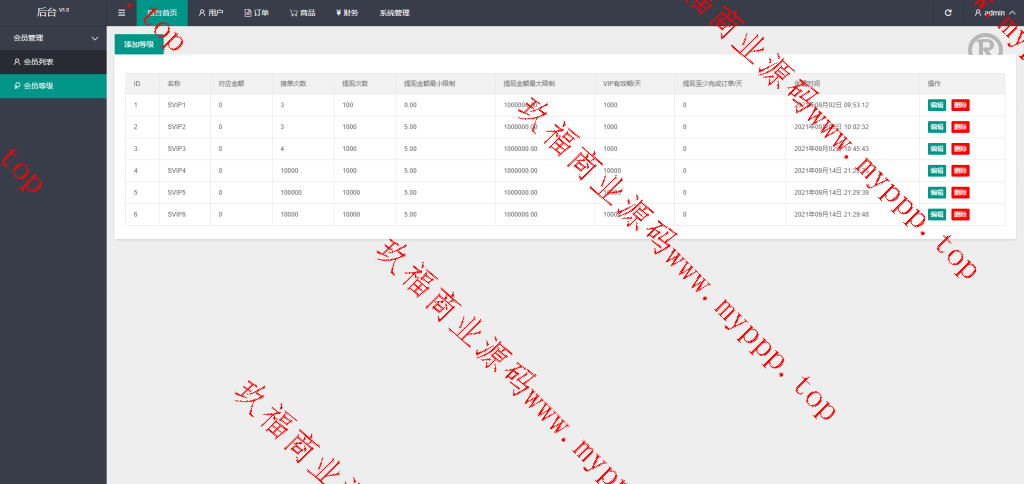The height and width of the screenshot is (484, 1024).
Task: Expand the admin account dropdown
Action: [988, 13]
